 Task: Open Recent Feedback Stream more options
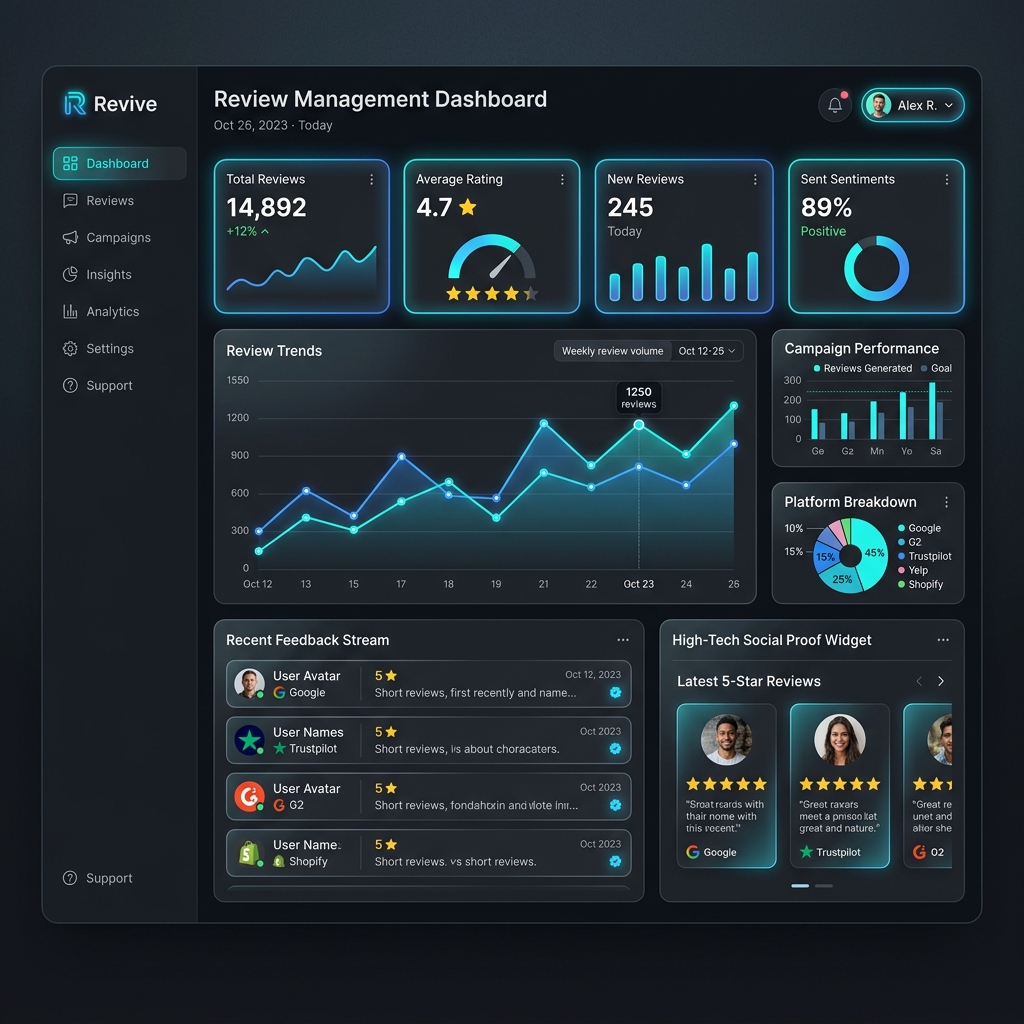click(623, 640)
